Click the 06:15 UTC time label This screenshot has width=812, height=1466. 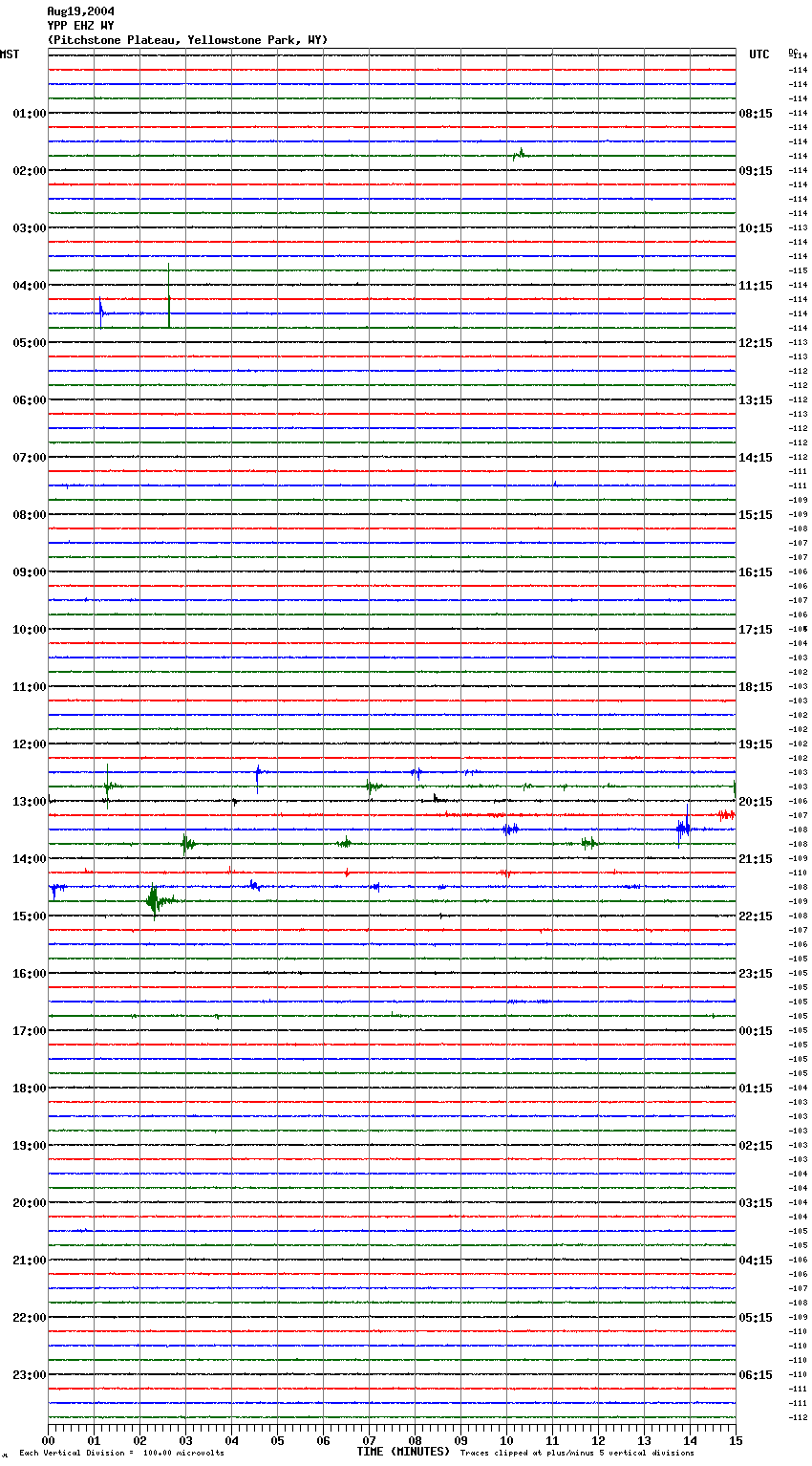(756, 1375)
